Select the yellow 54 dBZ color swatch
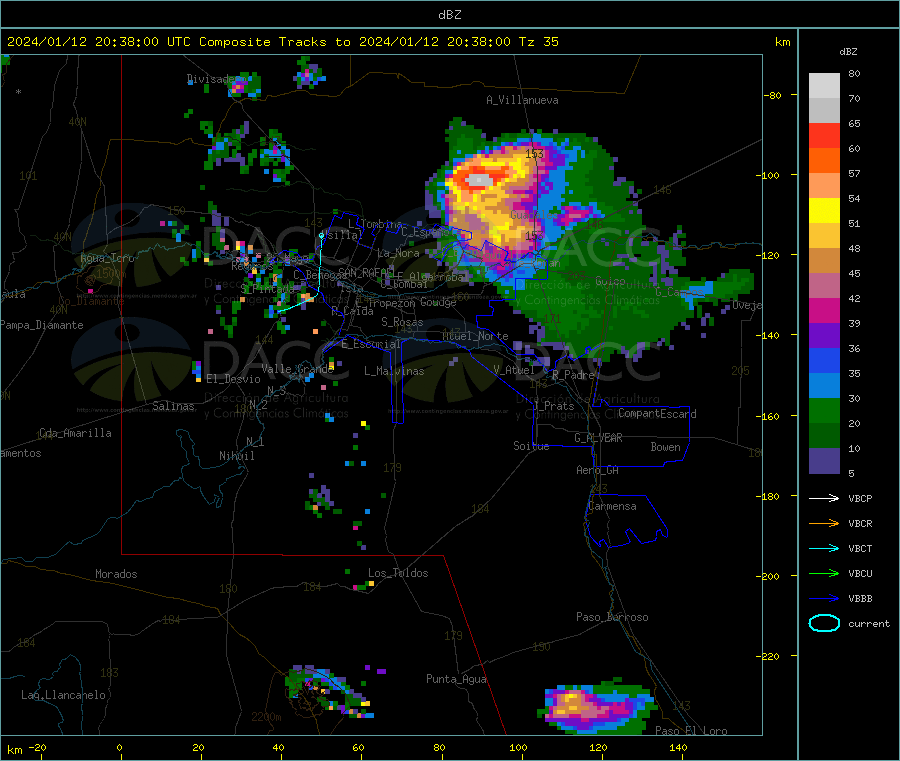 [x=824, y=211]
